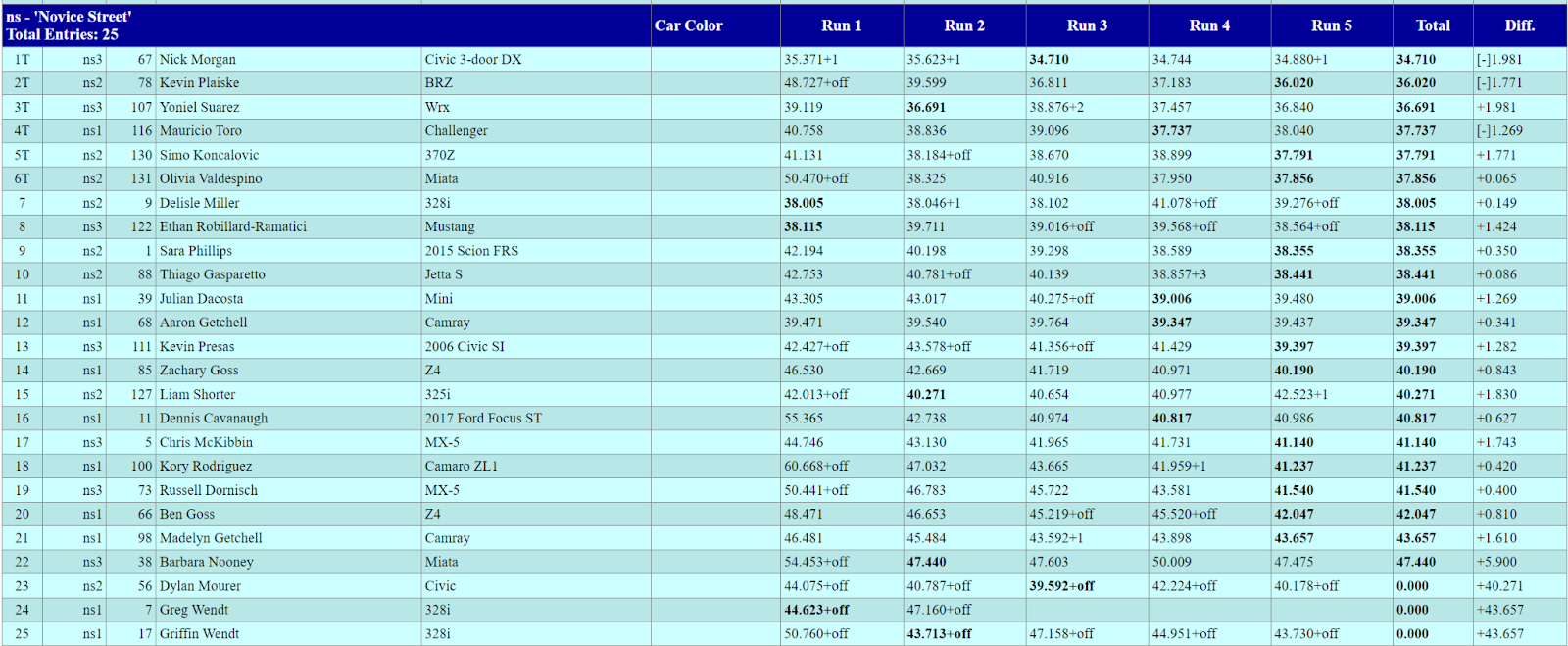Viewport: 1568px width, 646px height.
Task: Click Griffin Wendt's Run 2 time 43.713+off
Action: point(940,634)
